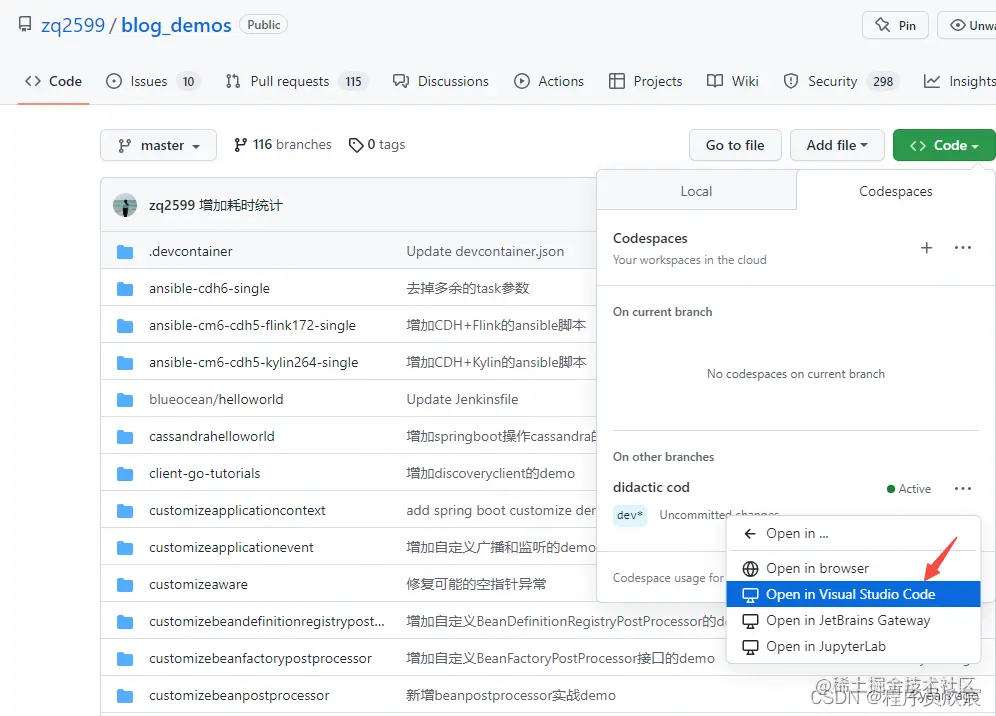
Task: Click Go to file button
Action: click(735, 145)
